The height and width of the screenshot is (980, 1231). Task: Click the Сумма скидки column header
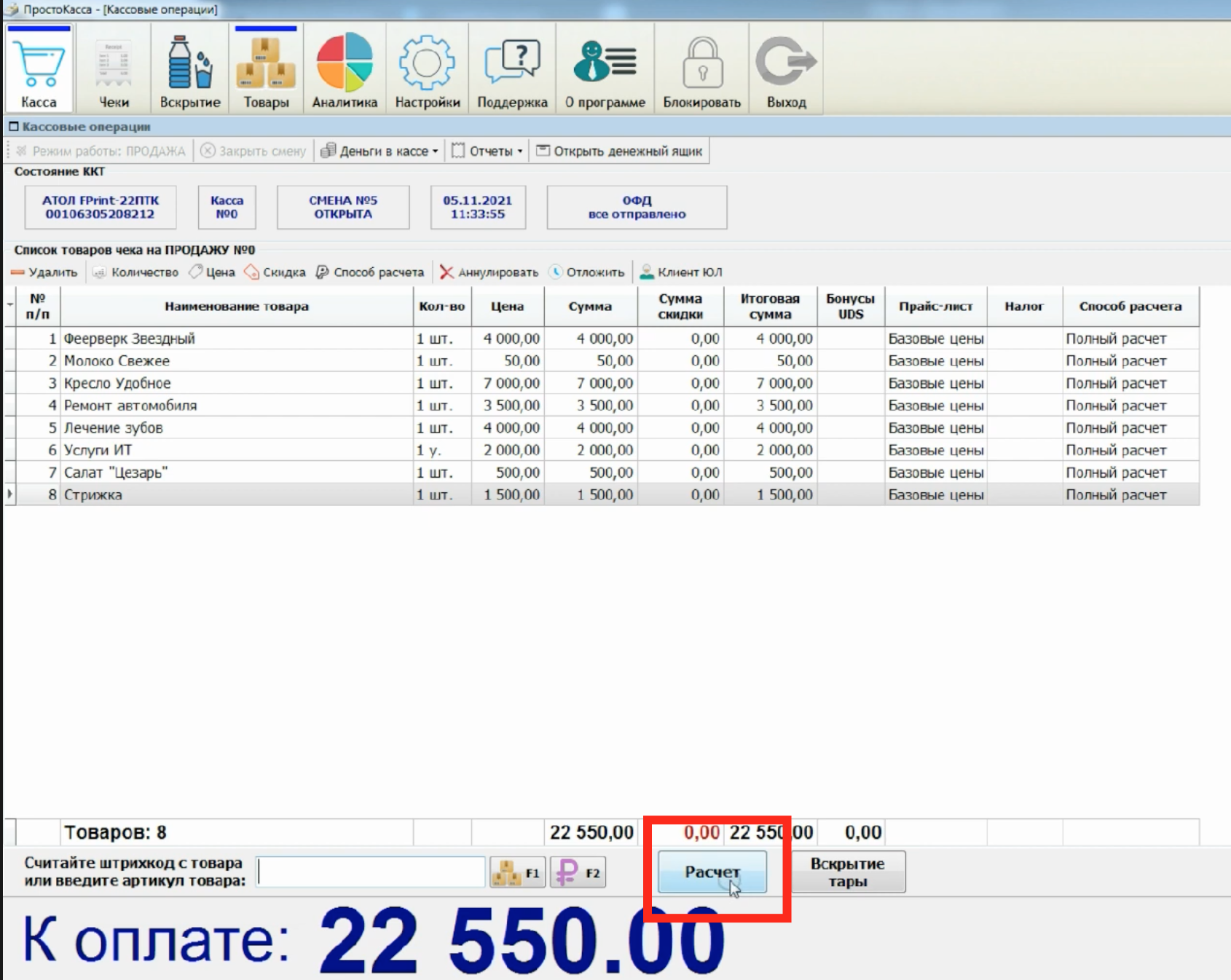pos(680,307)
